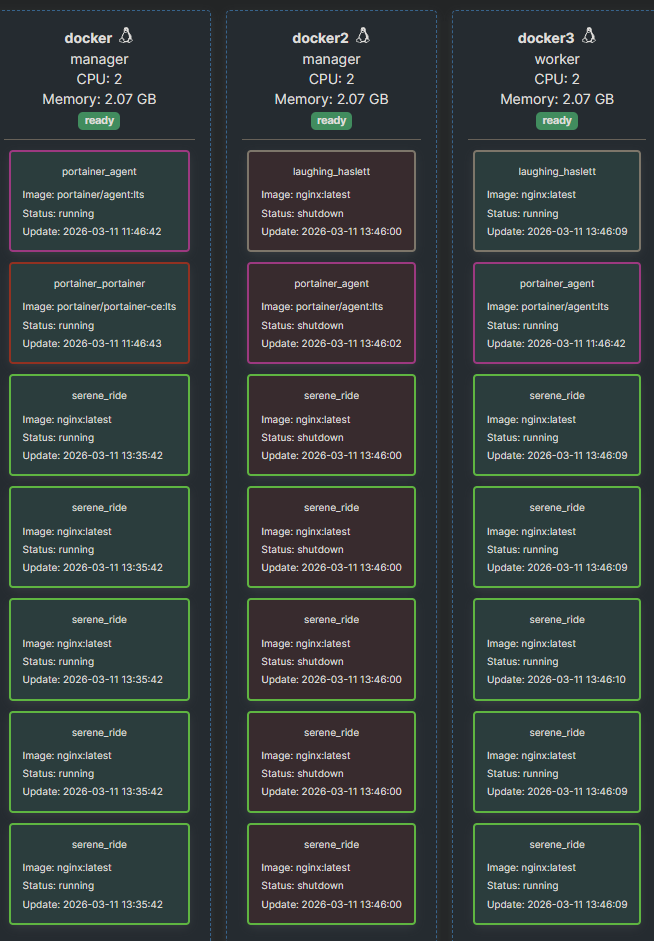Select the serene_ride card updated at 13:46:10

557,649
